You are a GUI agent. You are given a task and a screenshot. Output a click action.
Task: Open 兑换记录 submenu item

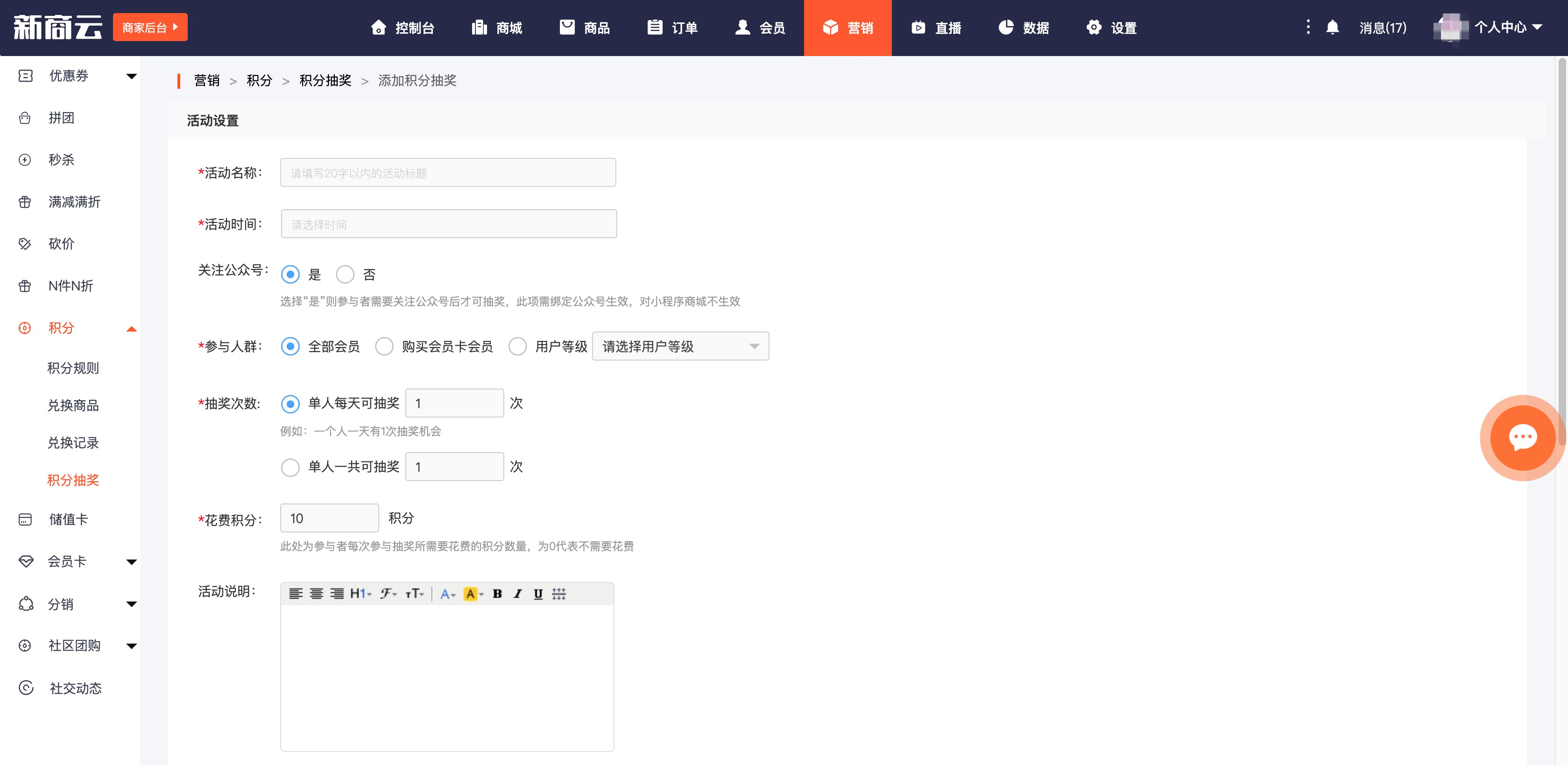click(73, 442)
